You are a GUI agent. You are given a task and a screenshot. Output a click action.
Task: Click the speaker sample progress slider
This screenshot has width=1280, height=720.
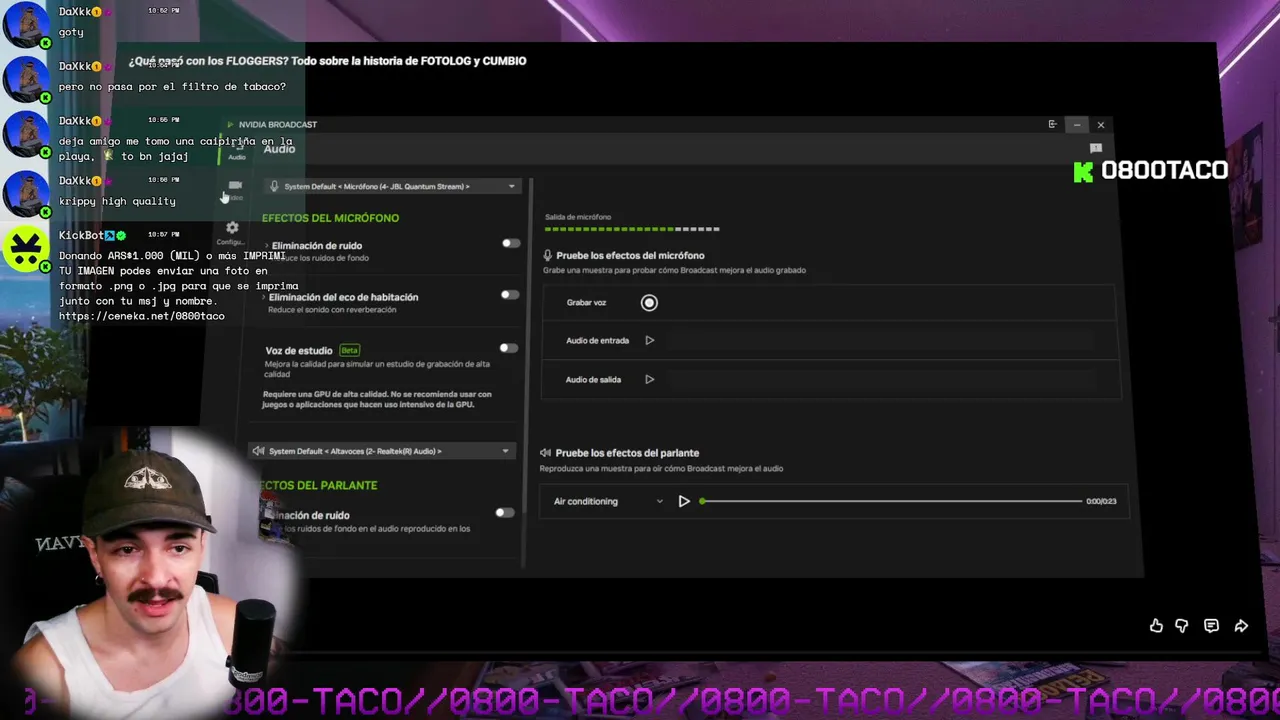(x=891, y=501)
